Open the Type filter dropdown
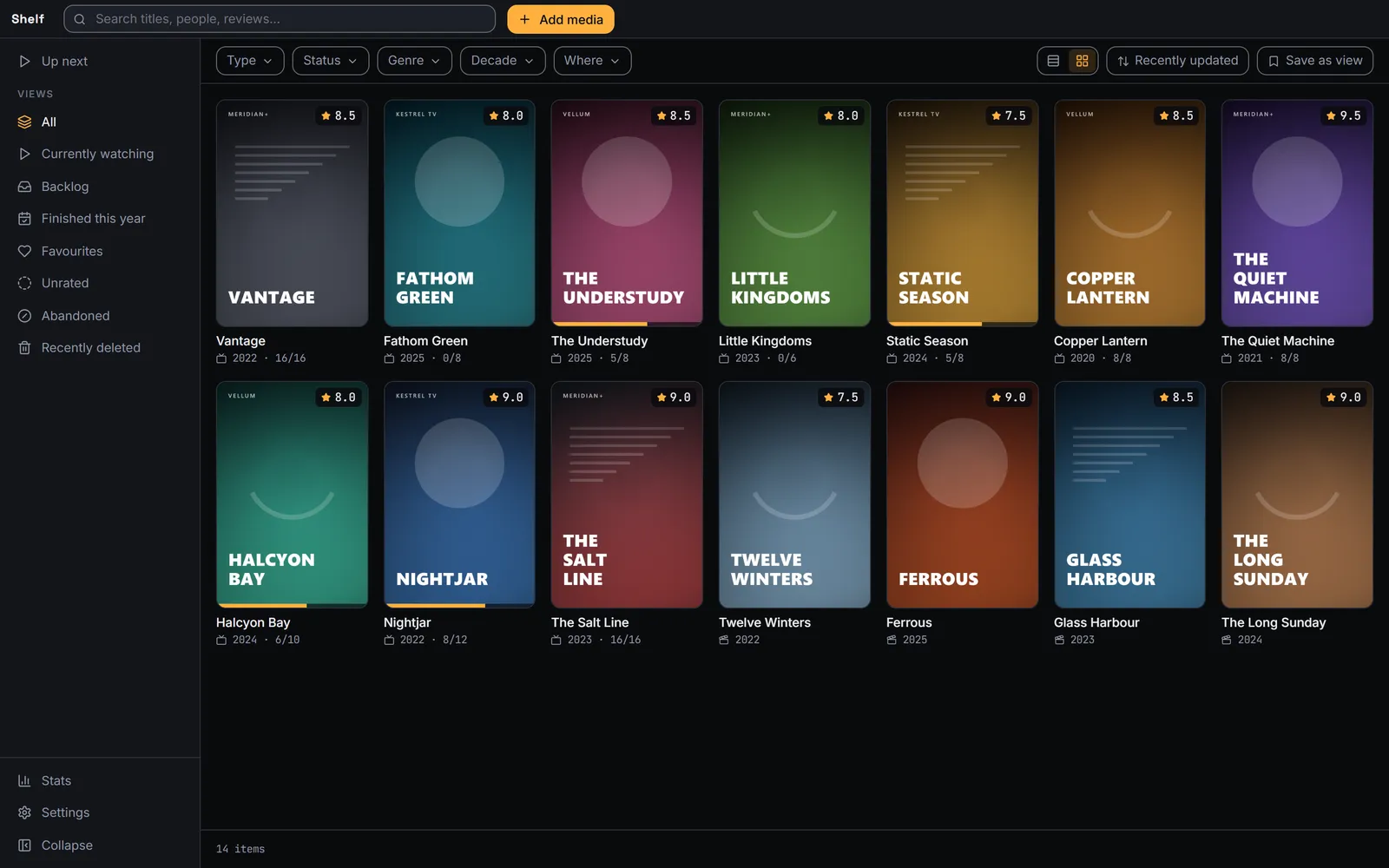This screenshot has height=868, width=1389. pyautogui.click(x=250, y=61)
